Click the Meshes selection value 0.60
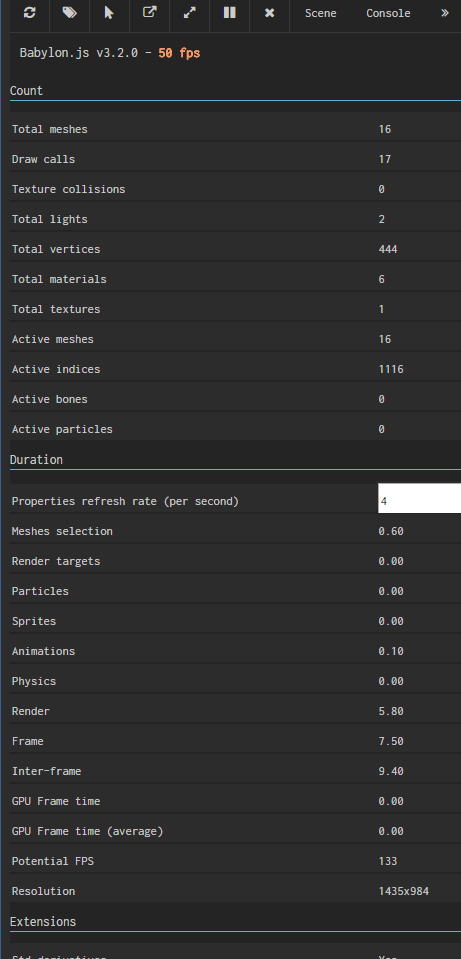 point(391,531)
